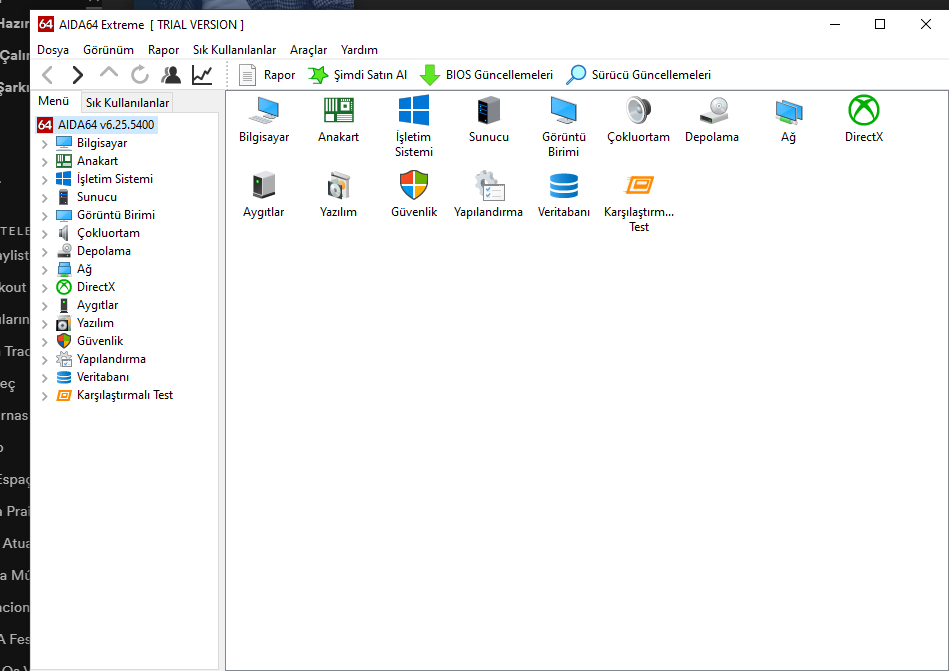Expand the Güvenlik tree node
This screenshot has width=949, height=671.
(x=45, y=342)
